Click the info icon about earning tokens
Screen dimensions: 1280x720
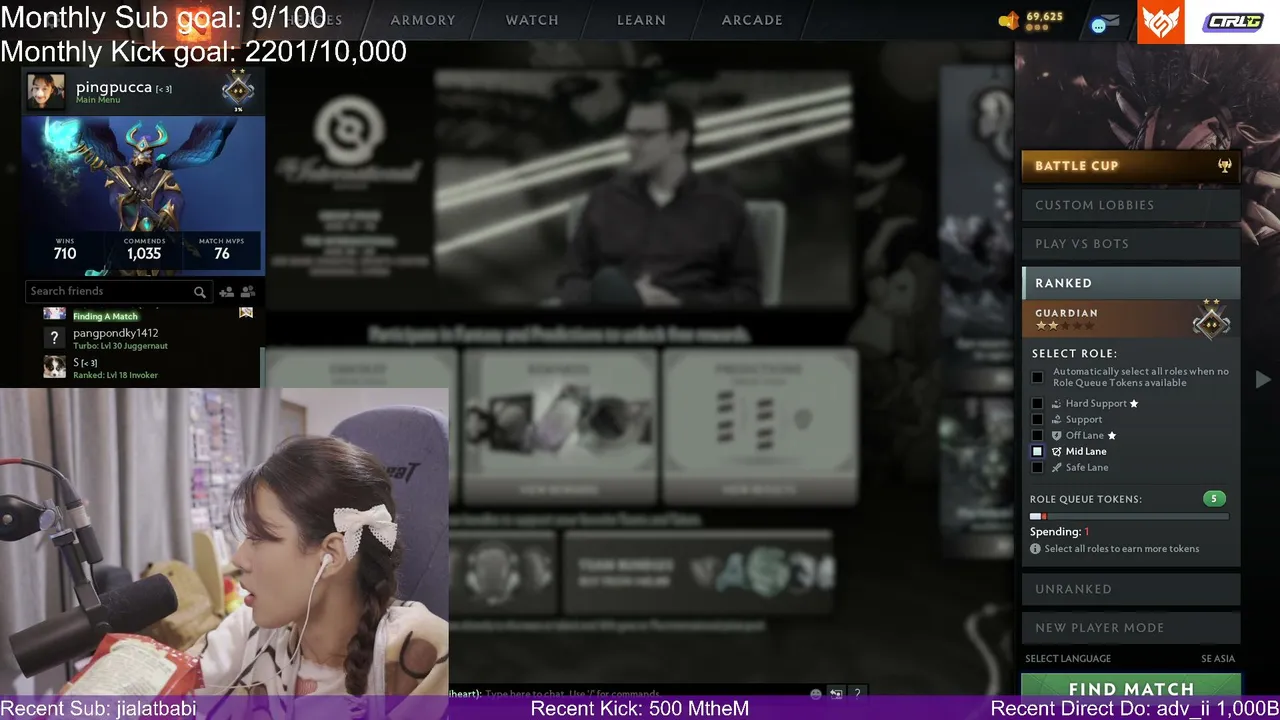tap(1035, 549)
